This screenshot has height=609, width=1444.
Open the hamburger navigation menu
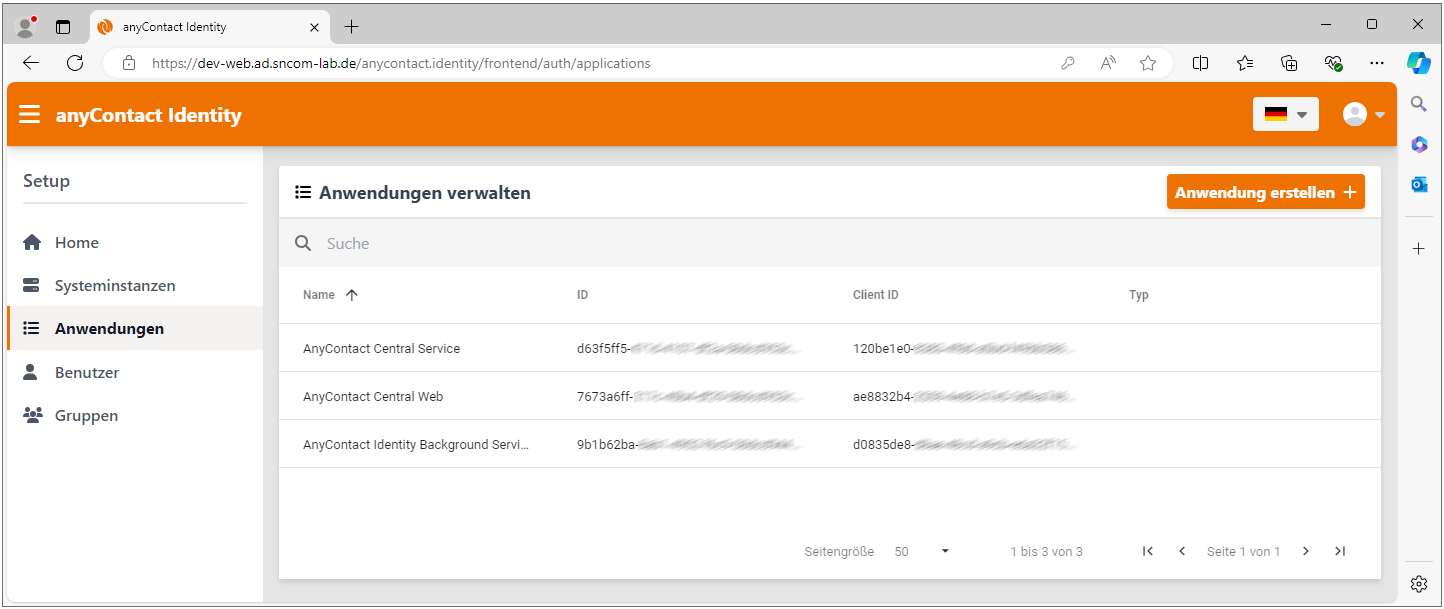(30, 115)
